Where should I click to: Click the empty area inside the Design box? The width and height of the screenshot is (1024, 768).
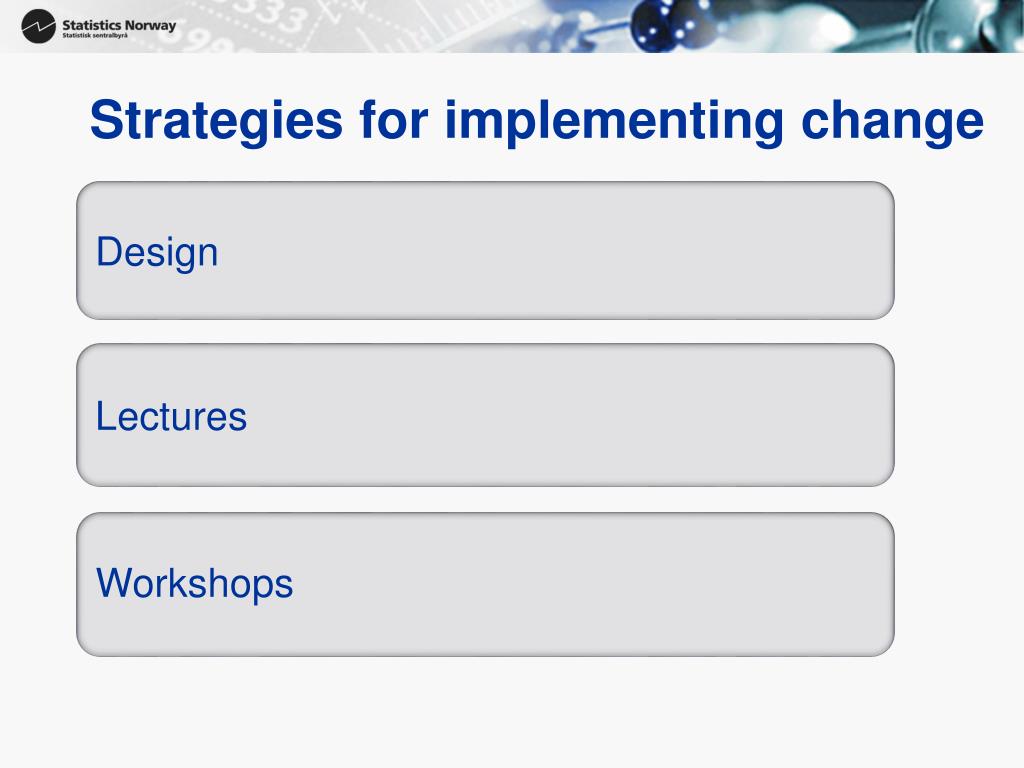pyautogui.click(x=555, y=251)
